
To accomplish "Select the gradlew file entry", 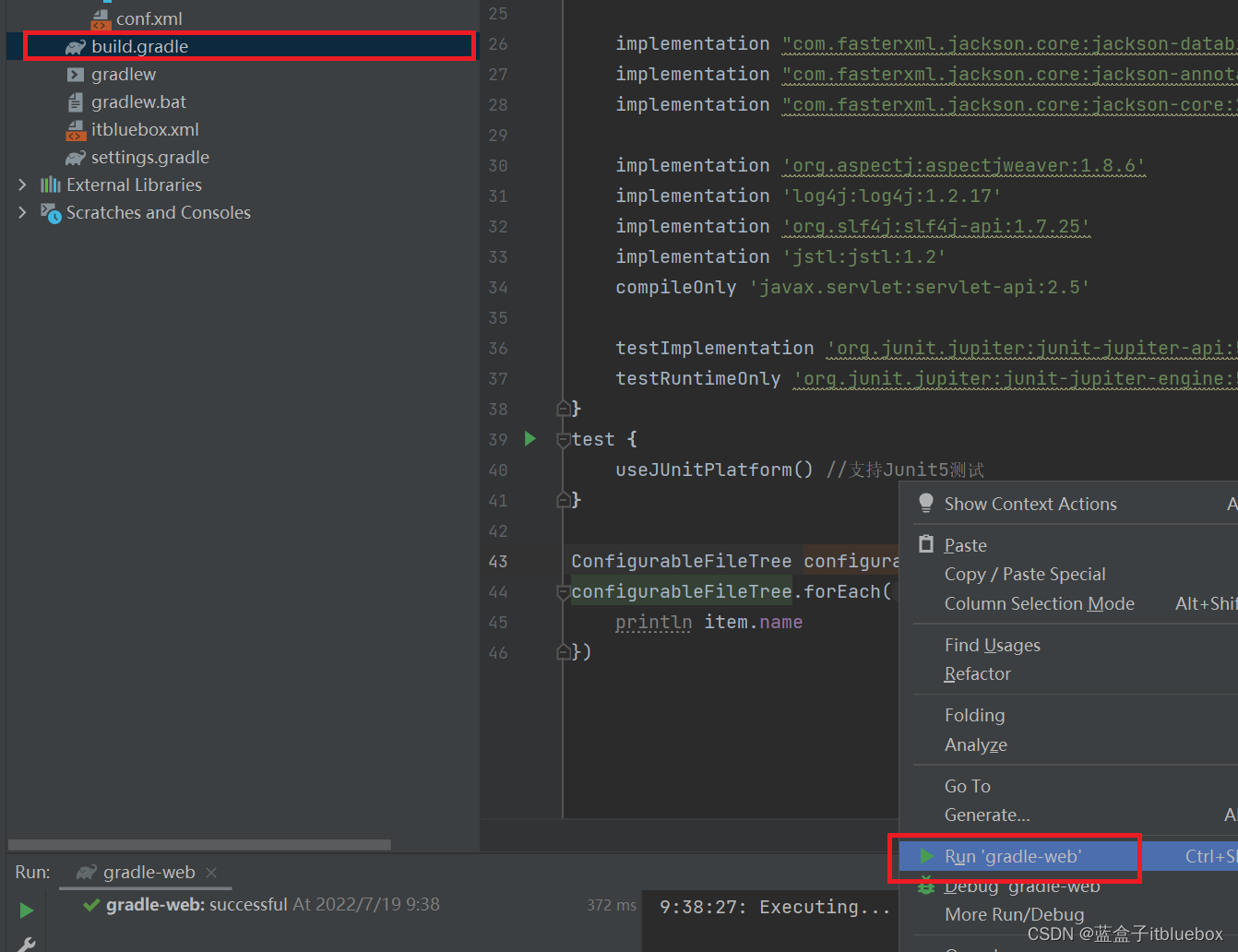I will (x=124, y=74).
